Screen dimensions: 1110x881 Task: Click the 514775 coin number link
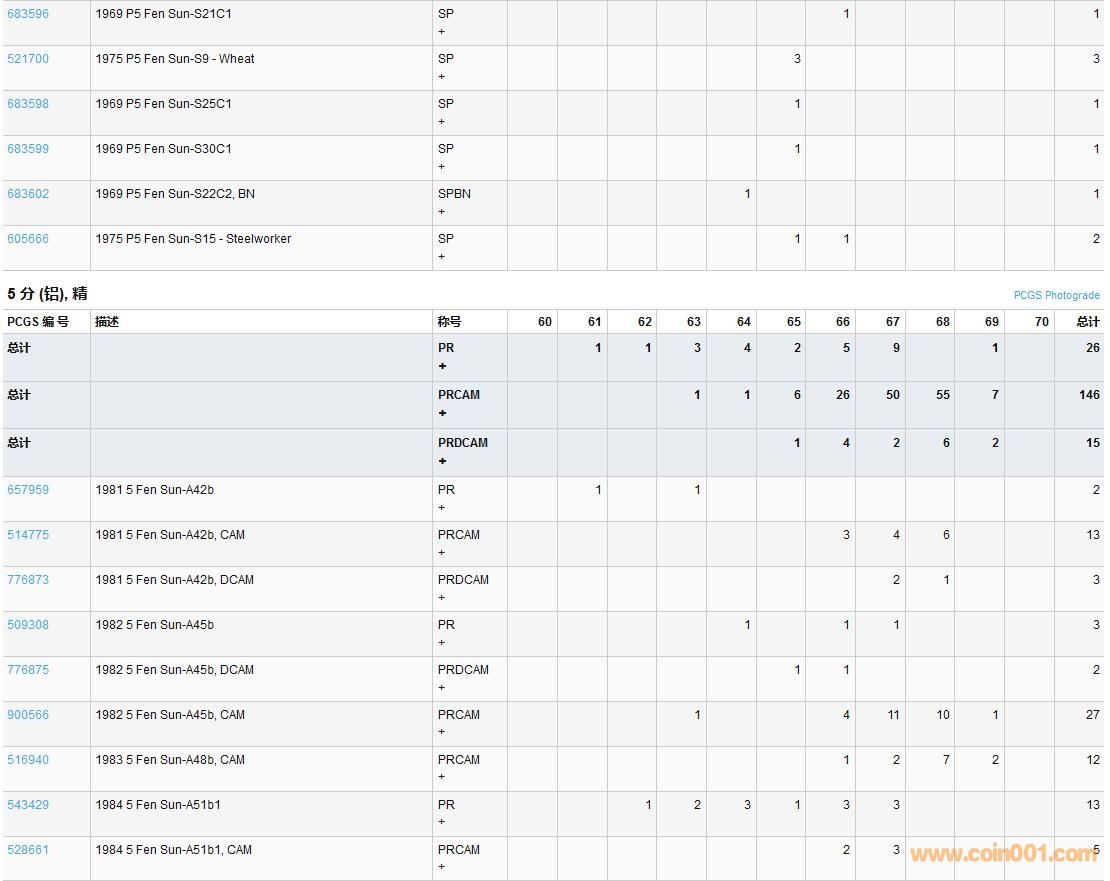(x=28, y=535)
